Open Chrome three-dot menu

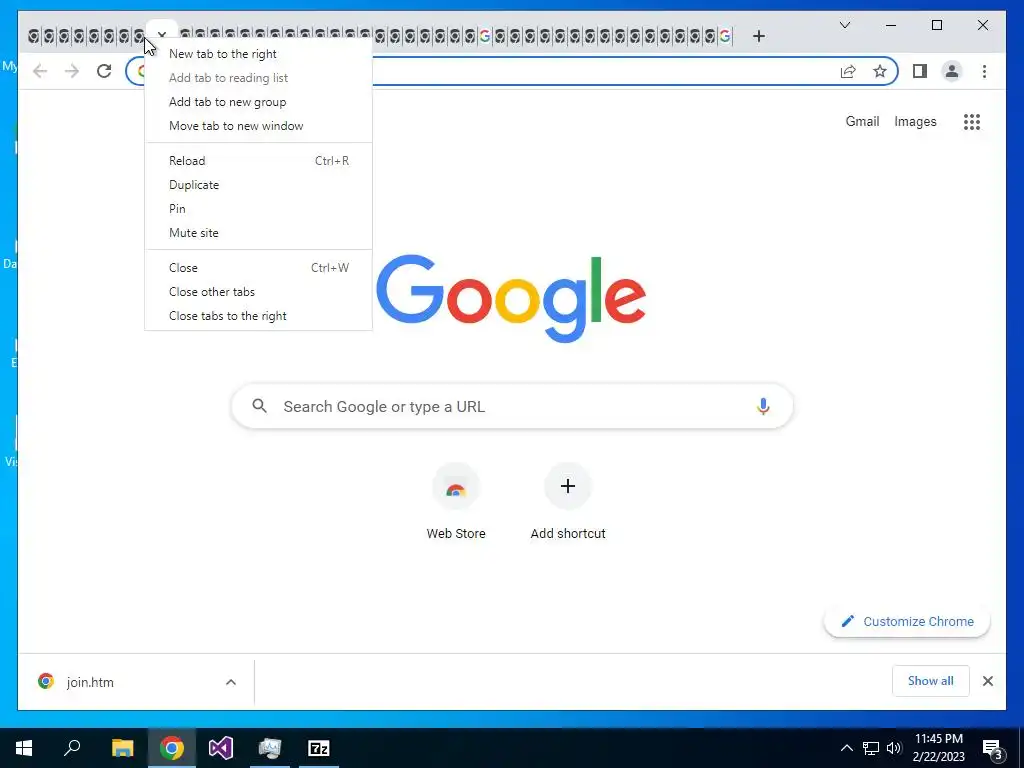pos(984,71)
